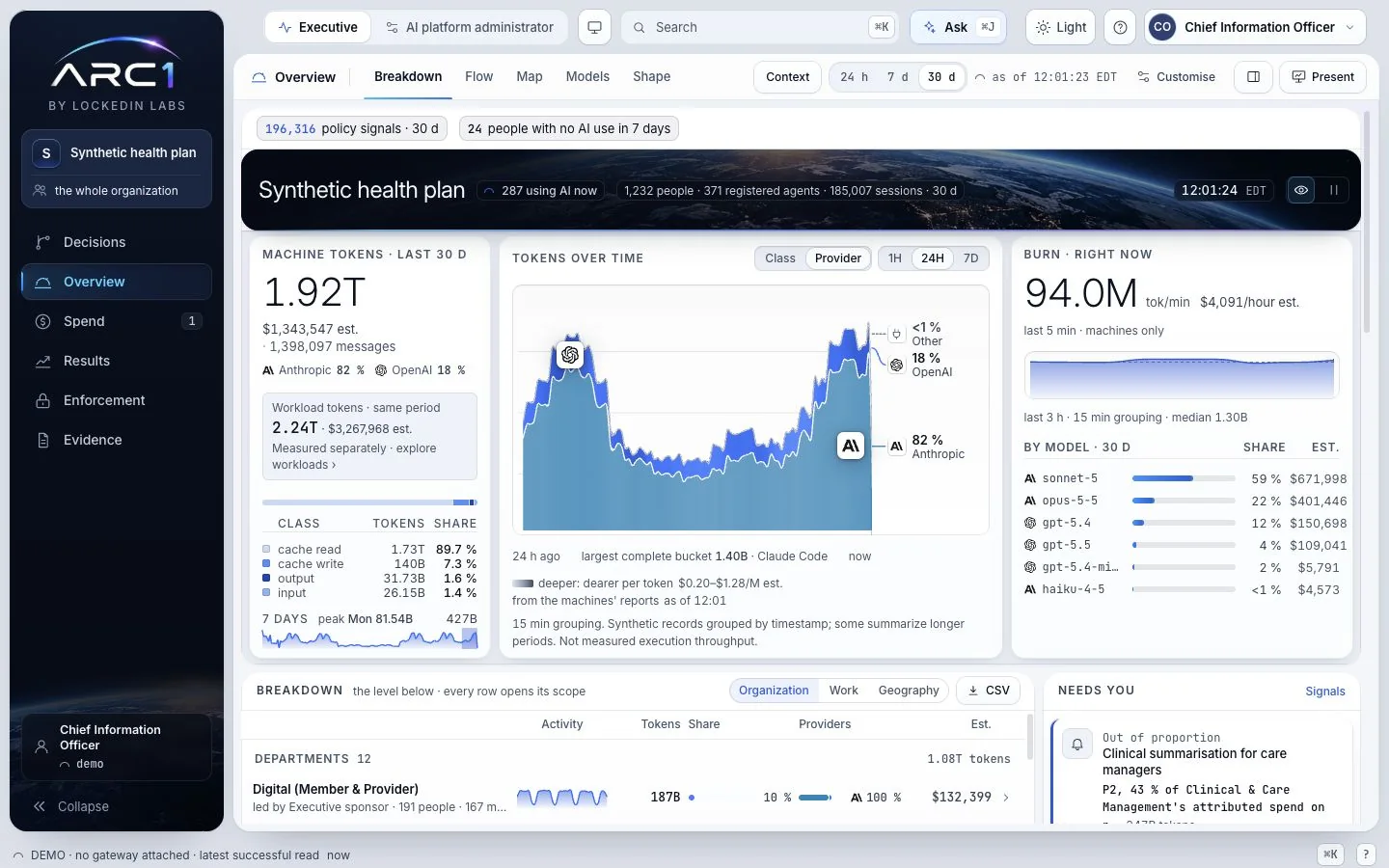
Task: Click the OpenAI logo marker on chart
Action: coord(570,355)
